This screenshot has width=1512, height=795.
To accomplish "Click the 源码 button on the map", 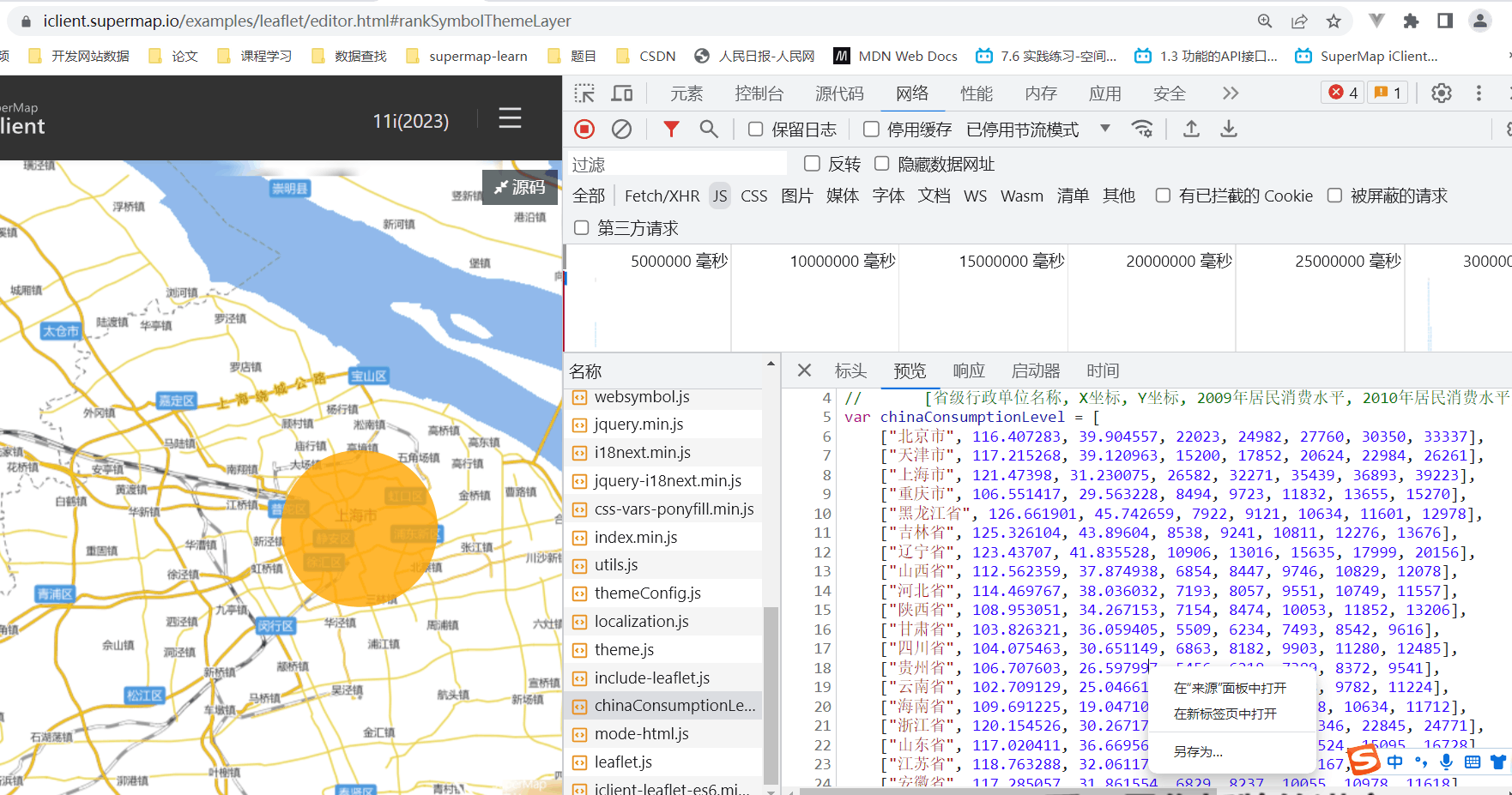I will point(520,187).
